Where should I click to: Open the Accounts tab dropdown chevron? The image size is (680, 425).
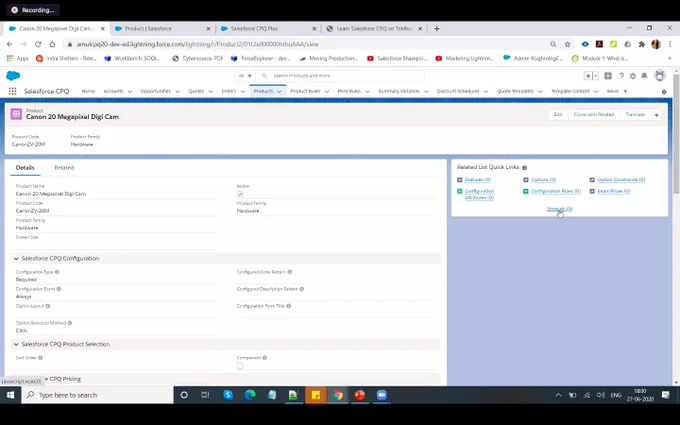[x=130, y=92]
